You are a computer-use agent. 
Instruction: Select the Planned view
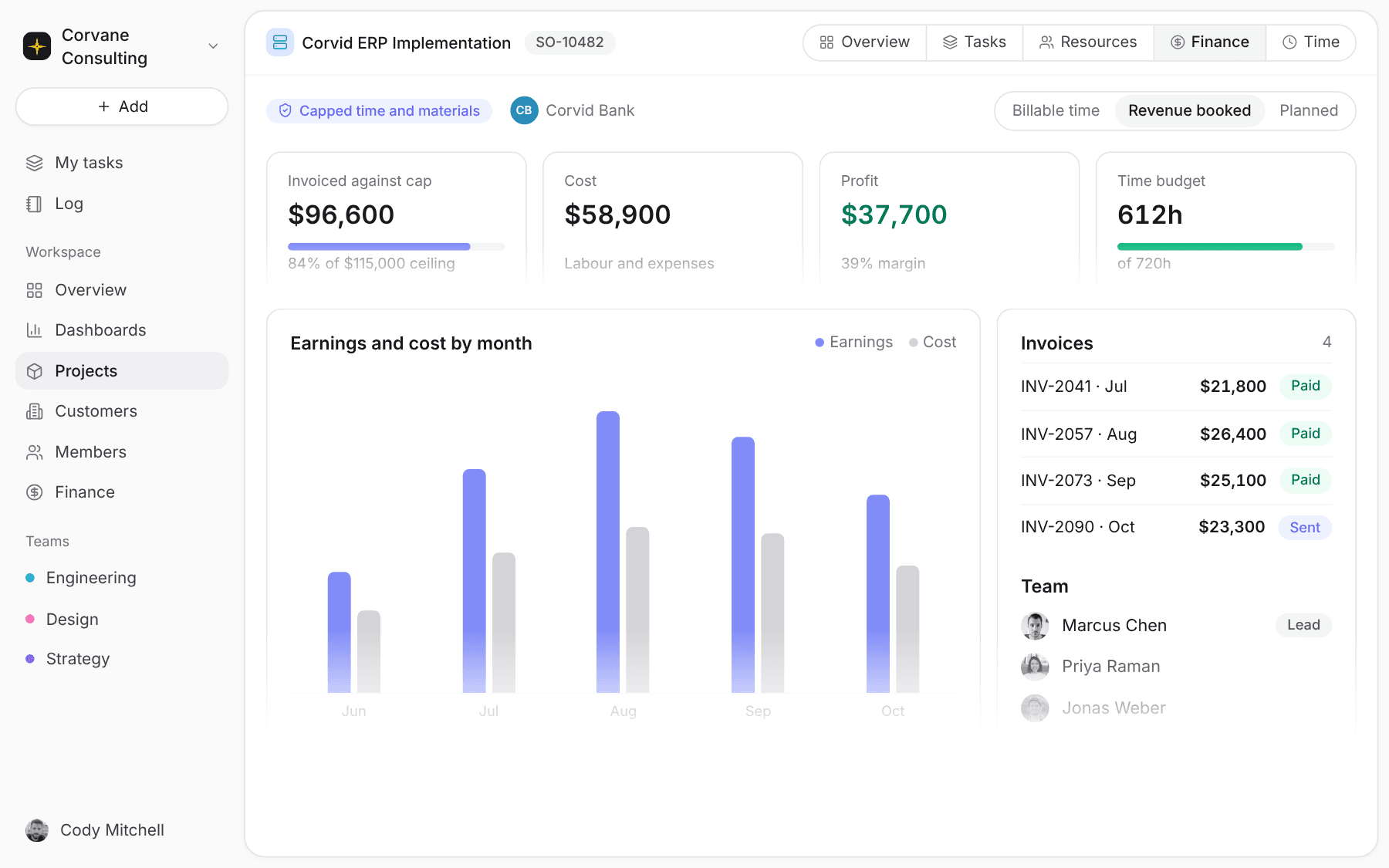pos(1309,111)
